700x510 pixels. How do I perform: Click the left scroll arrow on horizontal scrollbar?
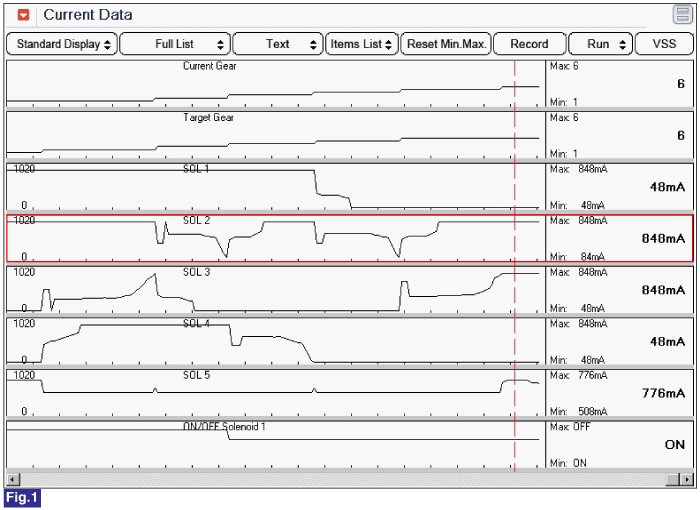(13, 480)
